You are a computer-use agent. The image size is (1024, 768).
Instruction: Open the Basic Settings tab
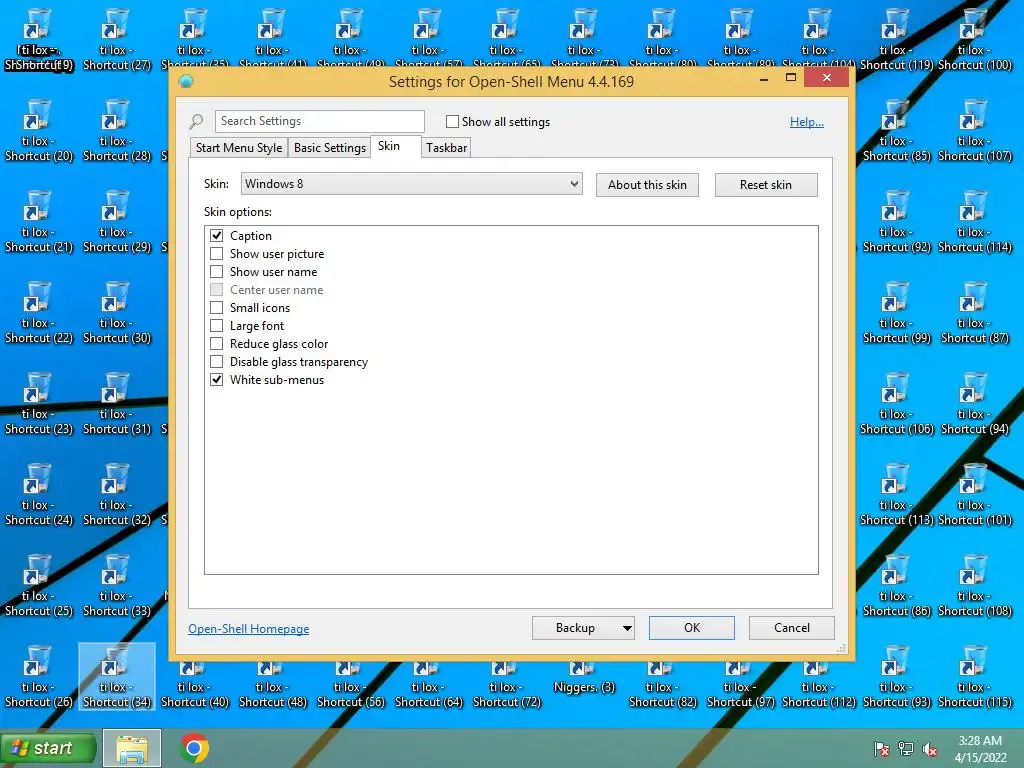pyautogui.click(x=329, y=148)
